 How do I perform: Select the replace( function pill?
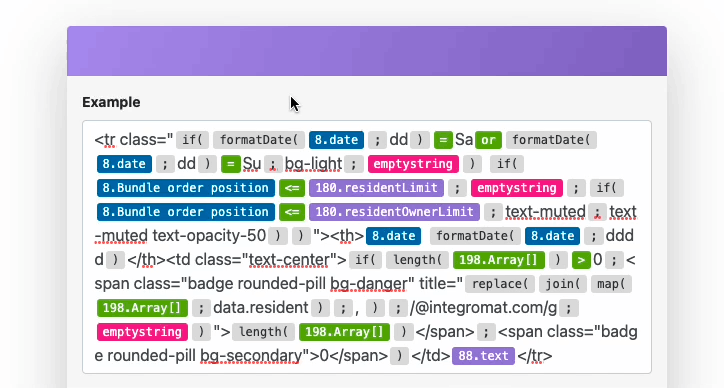[x=500, y=284]
